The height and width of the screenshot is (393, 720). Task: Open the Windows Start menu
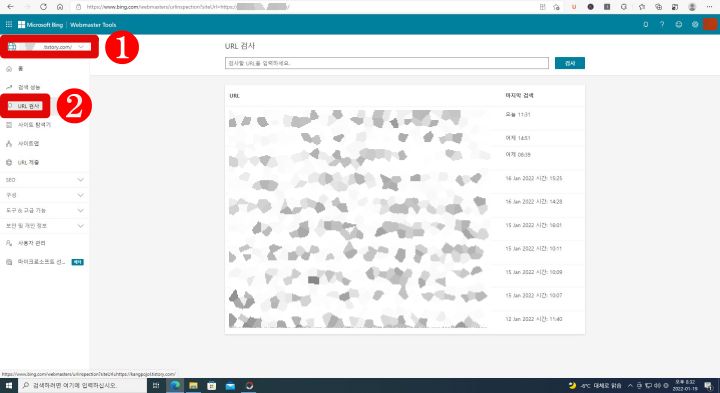point(9,386)
